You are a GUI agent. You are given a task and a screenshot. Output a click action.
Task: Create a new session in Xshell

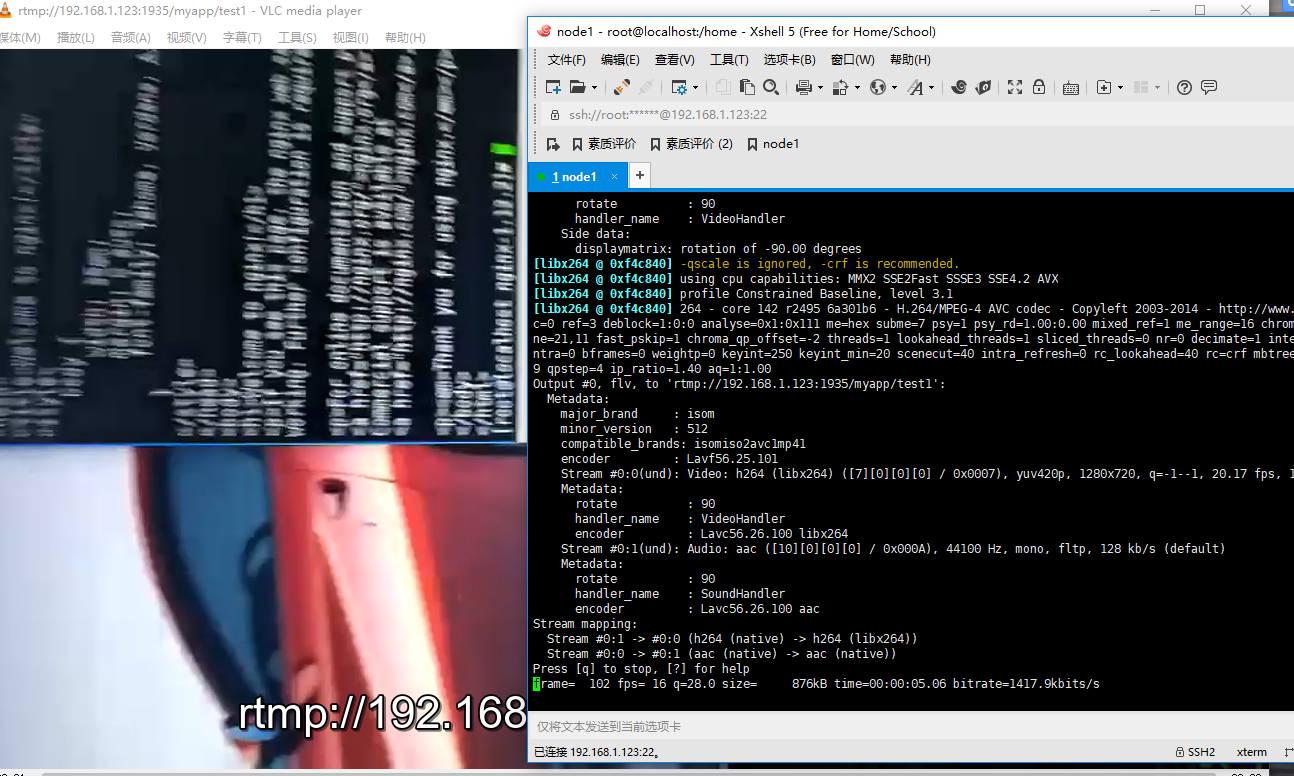click(x=553, y=87)
